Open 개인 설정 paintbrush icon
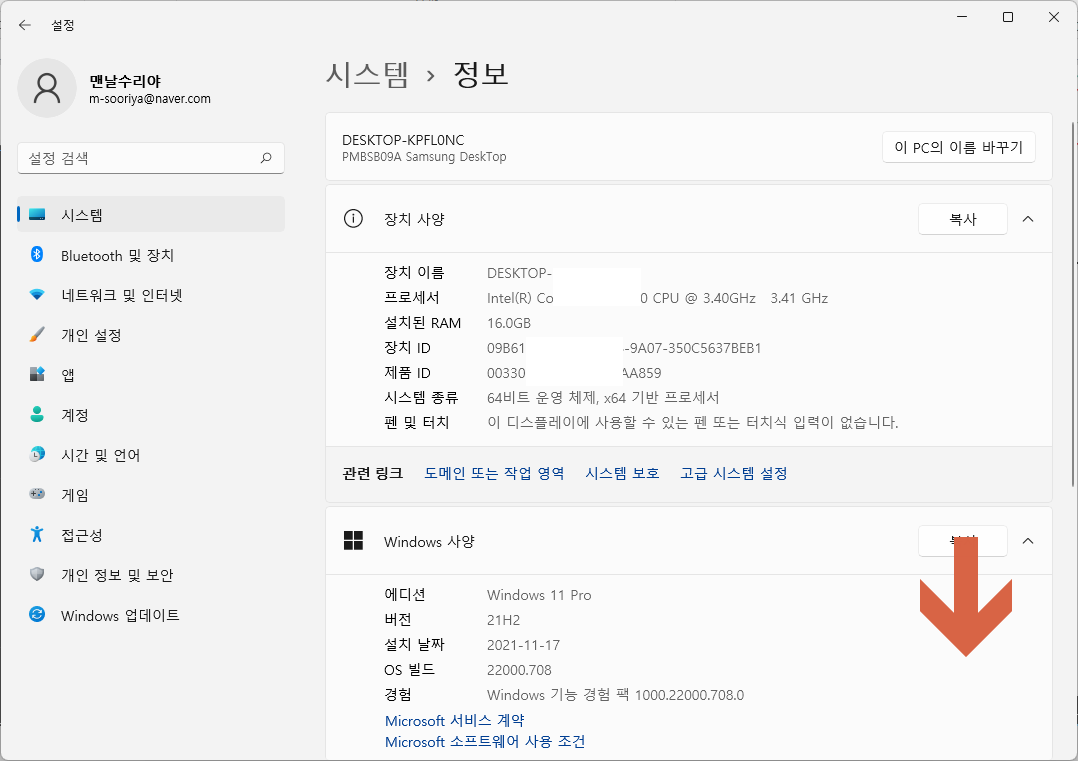Viewport: 1078px width, 761px height. [x=37, y=335]
